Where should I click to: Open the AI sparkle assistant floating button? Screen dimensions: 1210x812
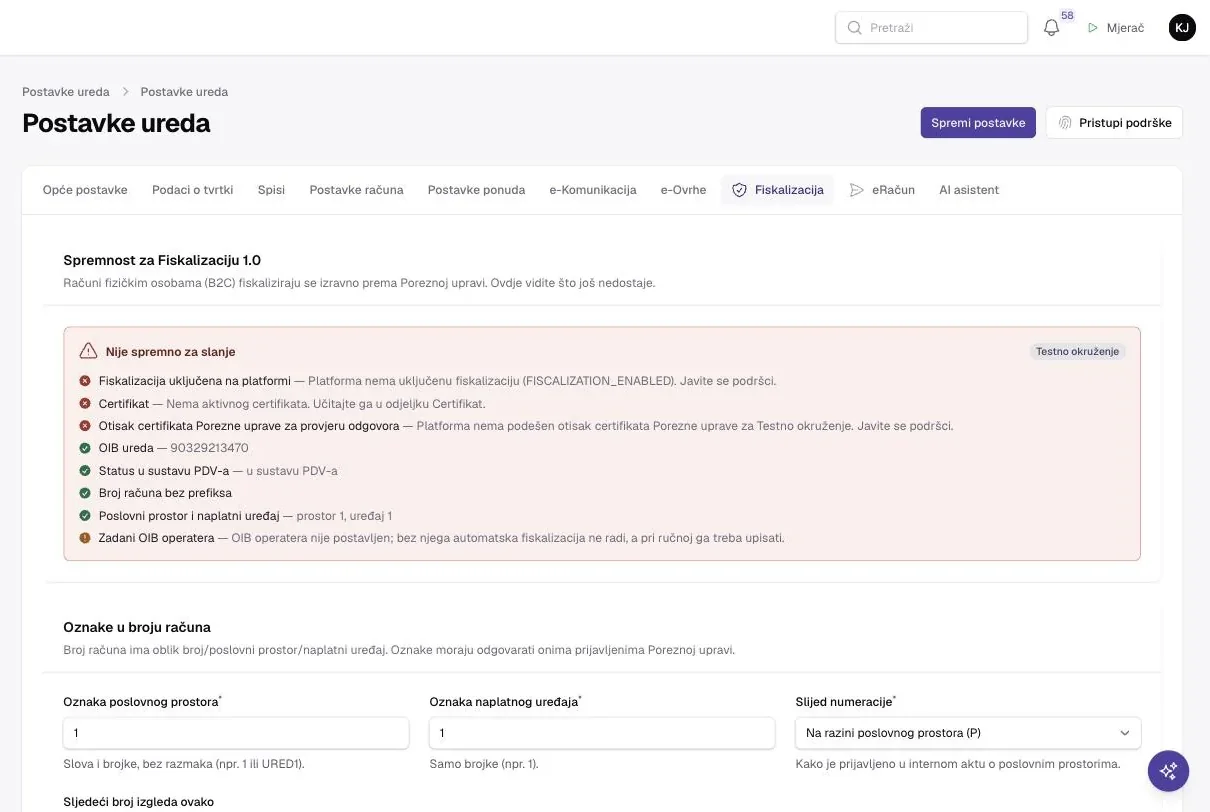coord(1168,771)
